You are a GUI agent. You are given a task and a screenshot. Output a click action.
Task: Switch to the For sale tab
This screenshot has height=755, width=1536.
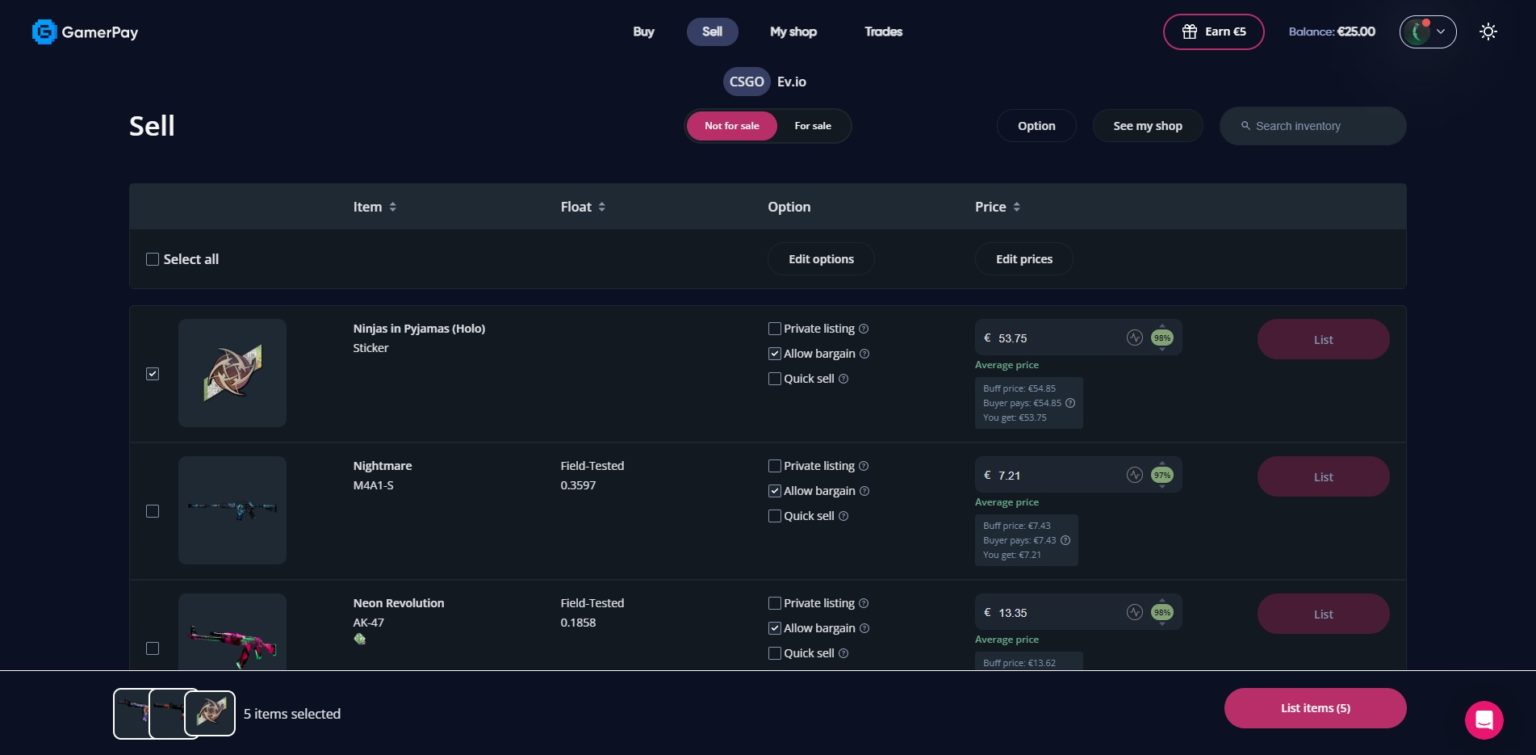pos(812,126)
